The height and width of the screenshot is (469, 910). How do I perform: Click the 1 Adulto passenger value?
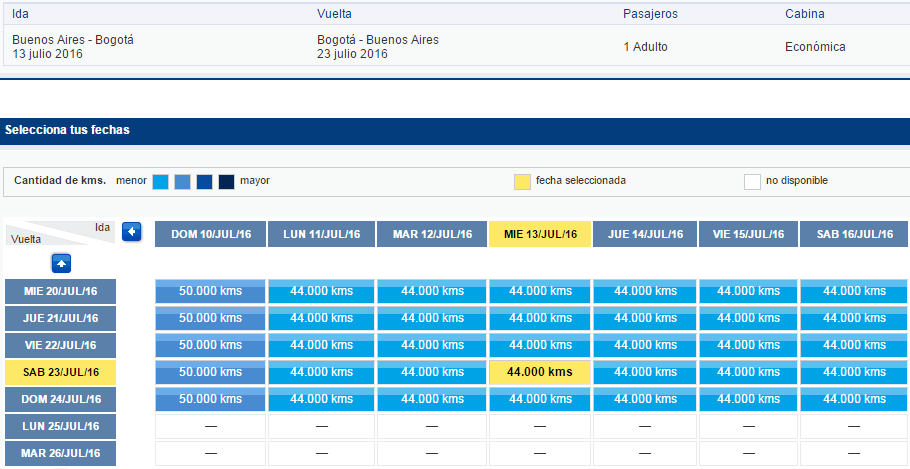645,47
